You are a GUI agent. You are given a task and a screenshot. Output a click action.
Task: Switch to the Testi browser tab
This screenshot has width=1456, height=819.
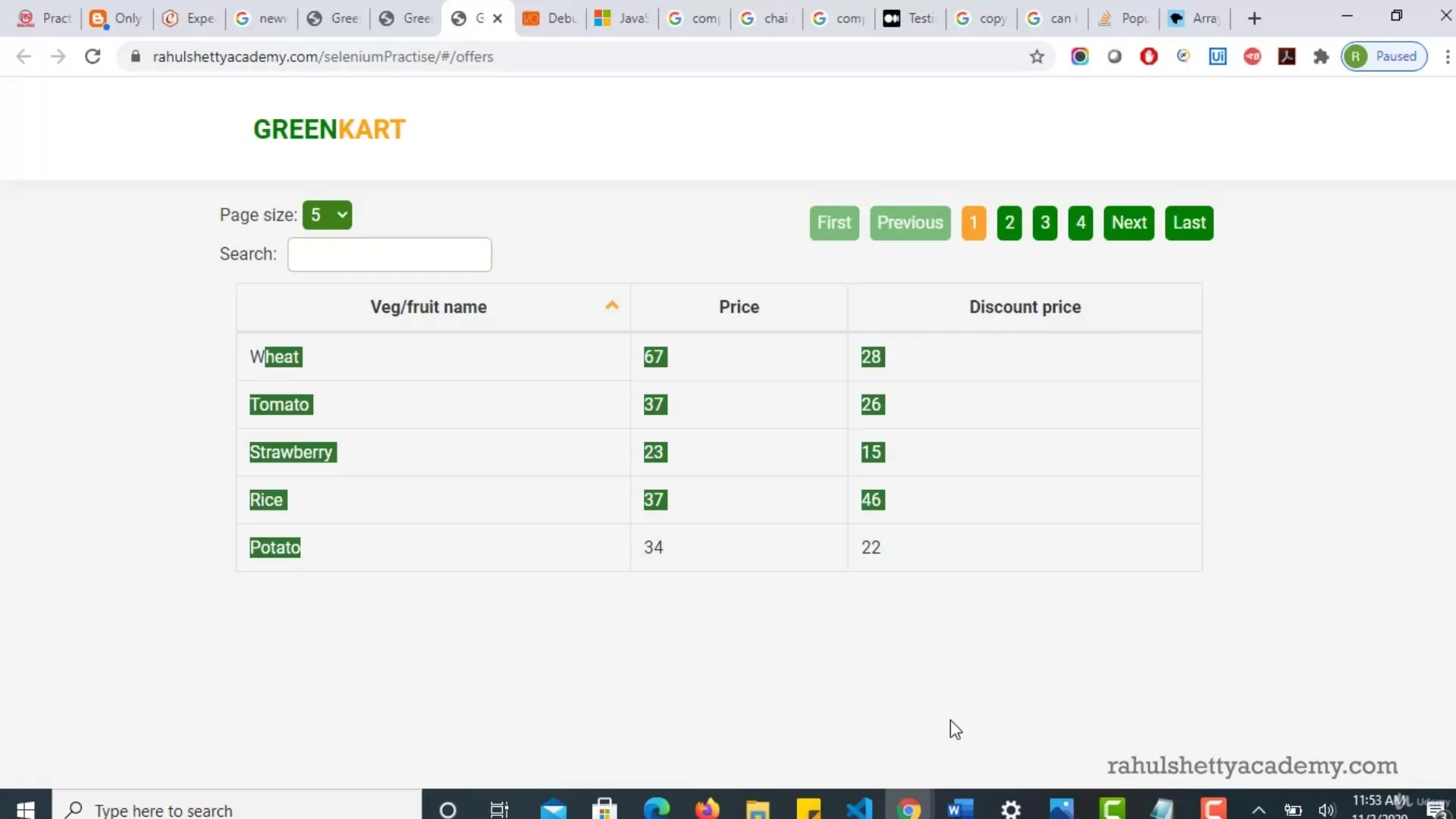tap(910, 18)
